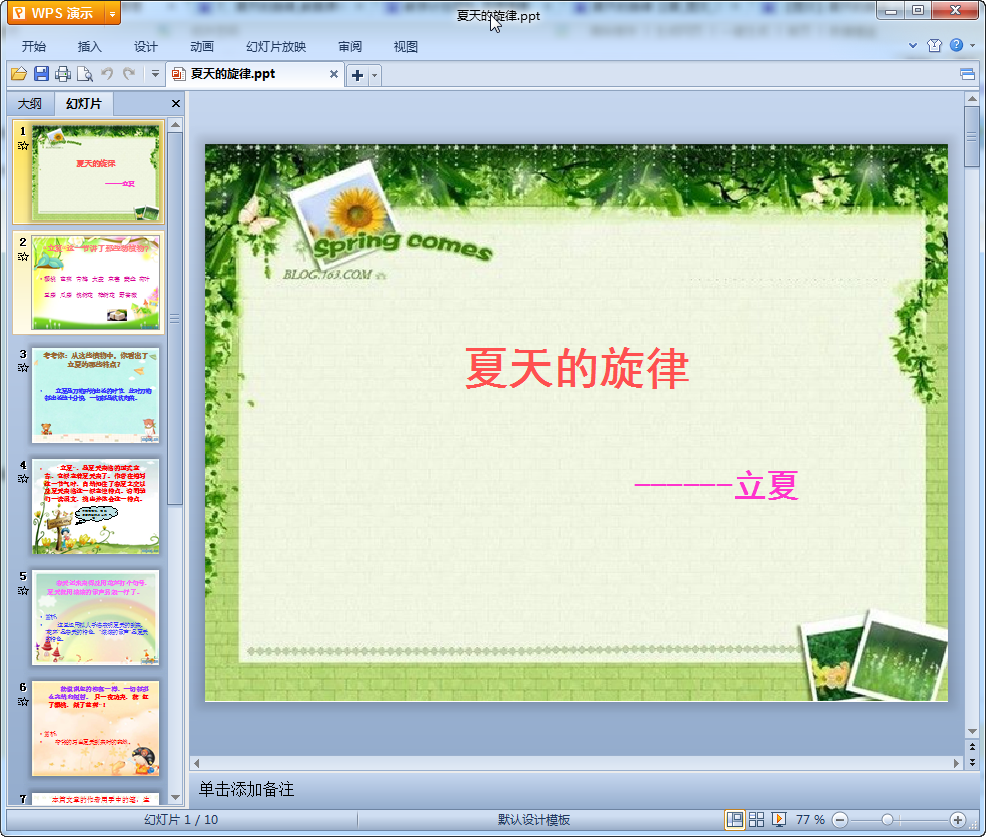The height and width of the screenshot is (837, 986).
Task: Click animation star icon beside slide 2
Action: pyautogui.click(x=23, y=257)
